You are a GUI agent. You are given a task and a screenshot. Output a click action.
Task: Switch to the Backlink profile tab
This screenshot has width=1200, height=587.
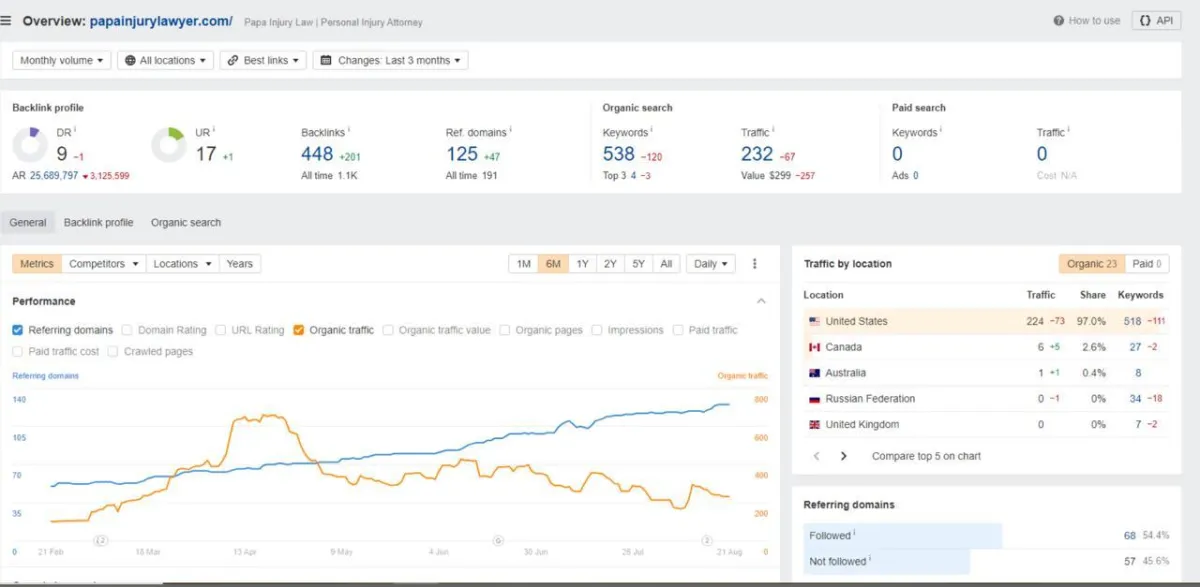pos(98,223)
